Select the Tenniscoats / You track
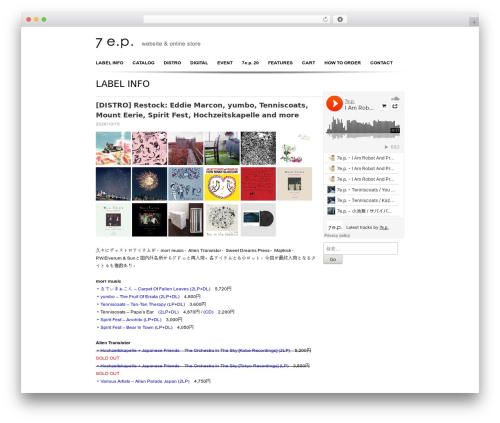The width and height of the screenshot is (500, 423). coord(363,190)
